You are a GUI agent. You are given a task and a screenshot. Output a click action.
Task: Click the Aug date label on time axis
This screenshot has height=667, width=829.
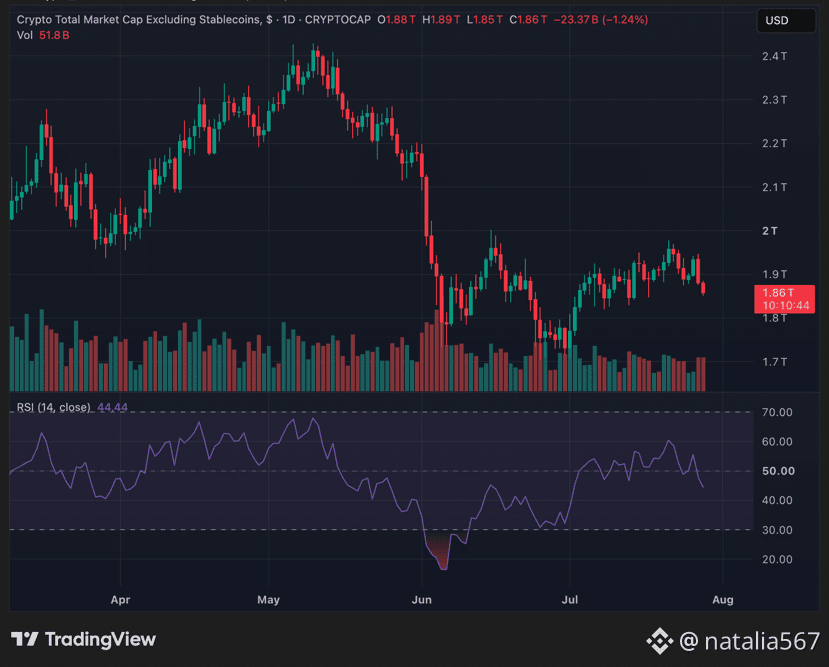(723, 600)
